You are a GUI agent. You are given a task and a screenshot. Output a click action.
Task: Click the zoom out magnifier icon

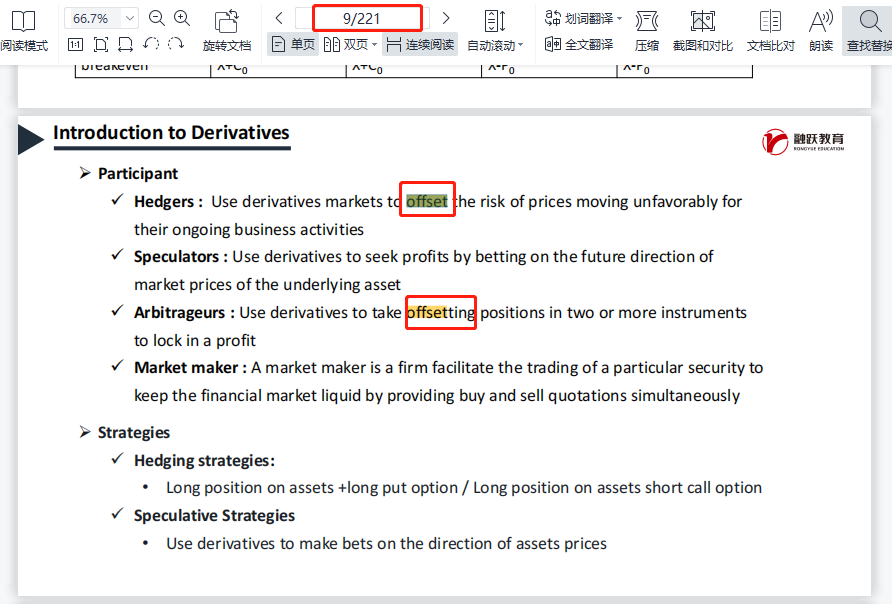tap(157, 18)
